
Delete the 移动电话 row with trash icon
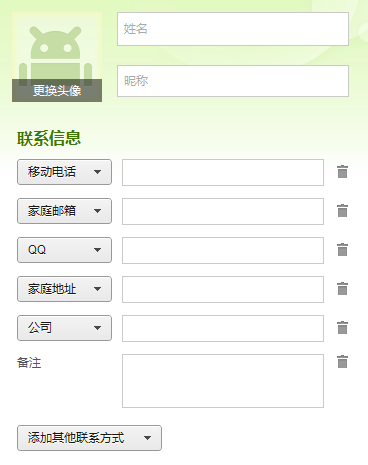(342, 172)
